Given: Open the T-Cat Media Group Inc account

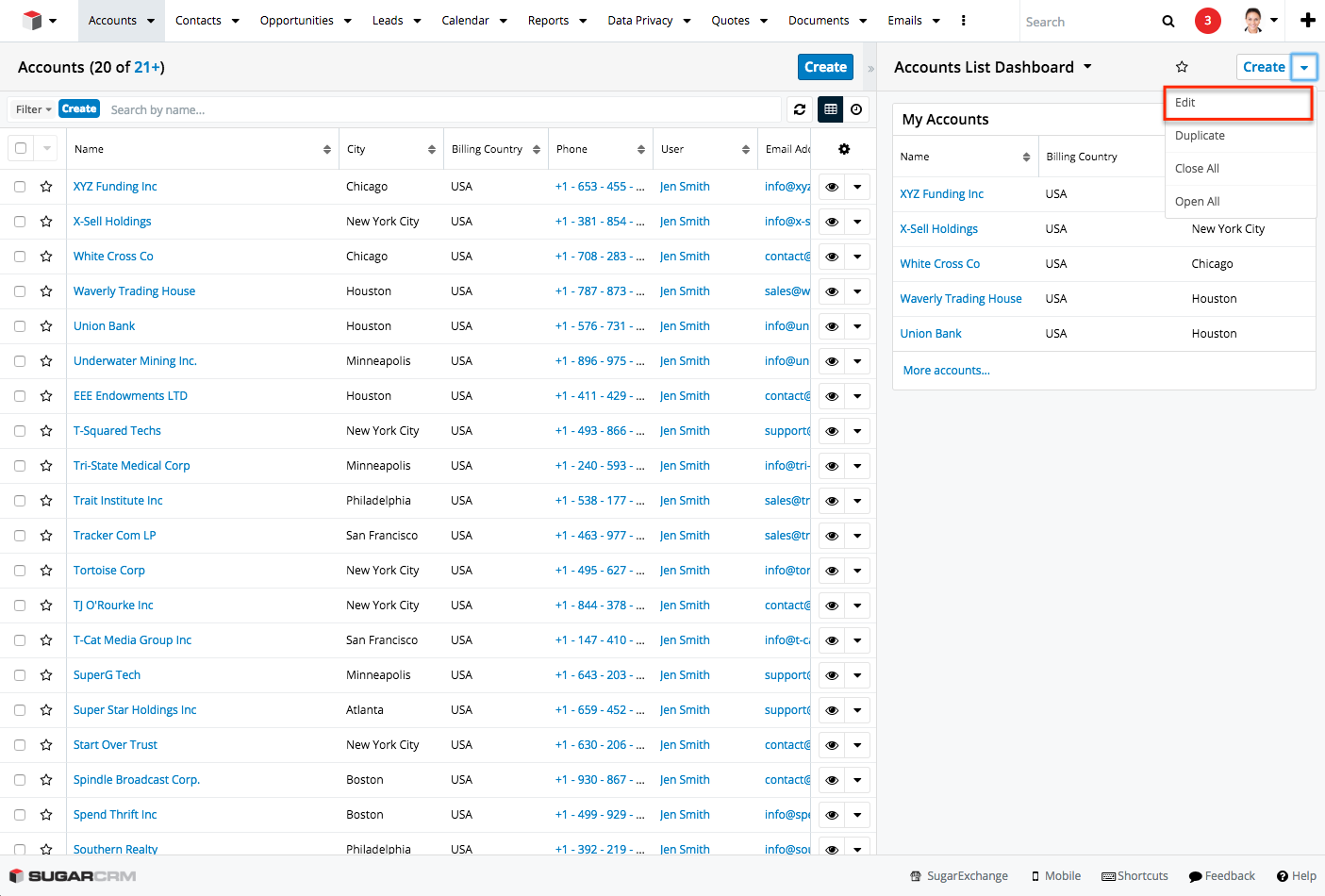Looking at the screenshot, I should pyautogui.click(x=132, y=640).
